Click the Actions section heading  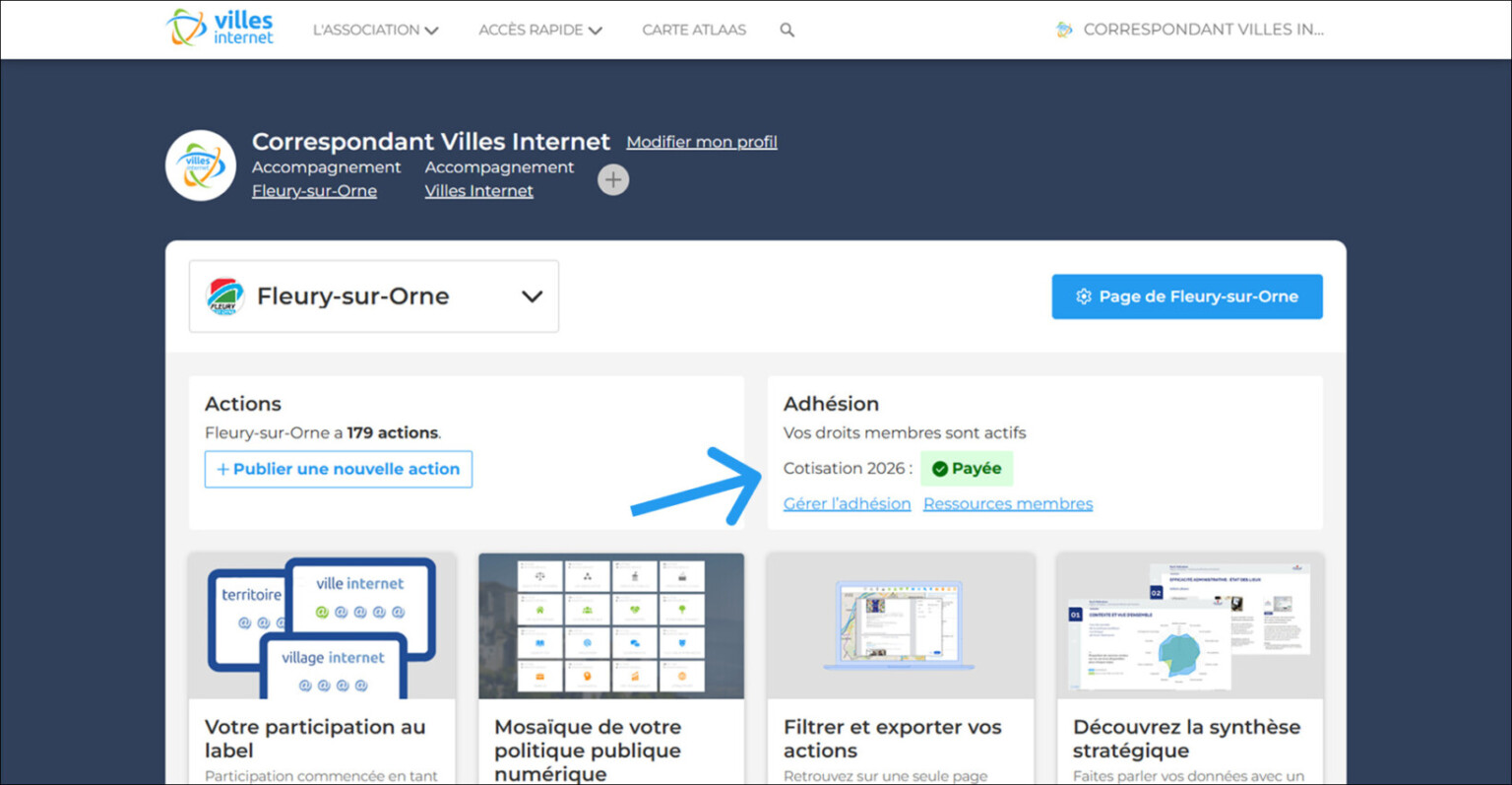pyautogui.click(x=243, y=404)
